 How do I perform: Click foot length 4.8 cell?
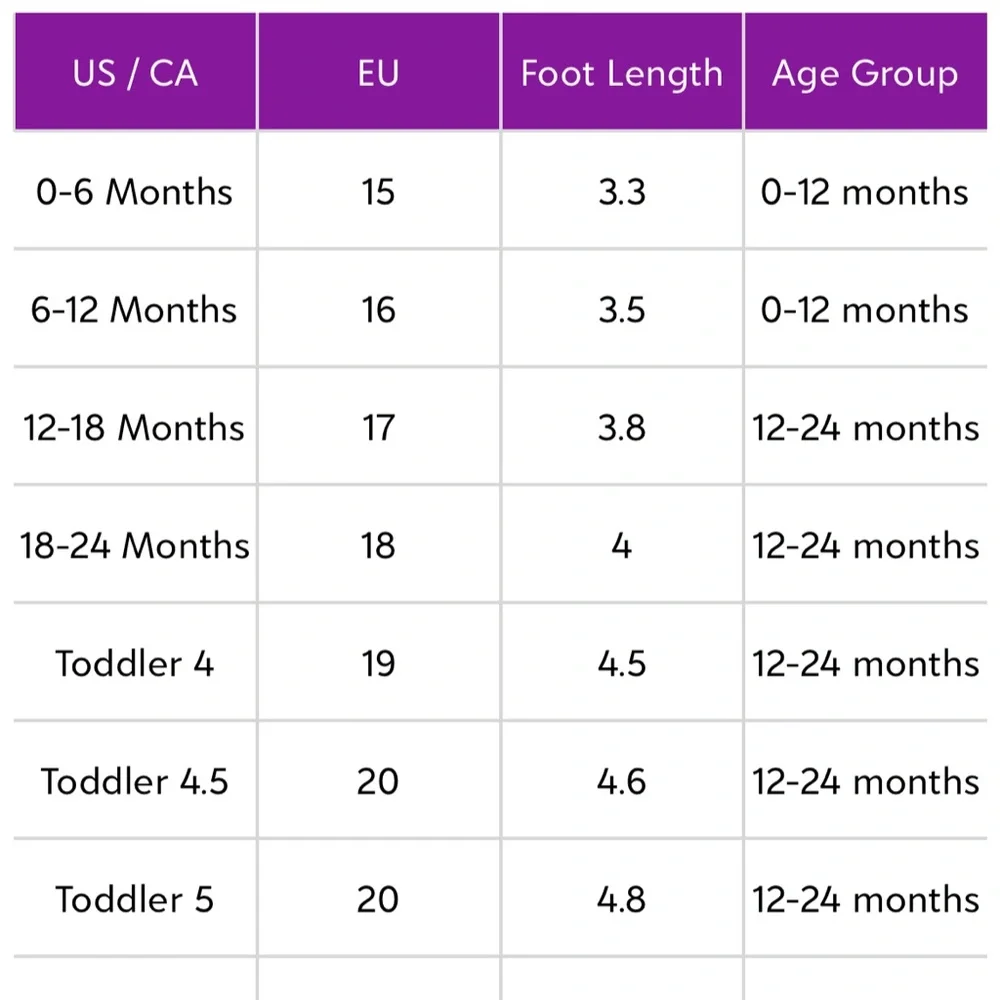[622, 899]
